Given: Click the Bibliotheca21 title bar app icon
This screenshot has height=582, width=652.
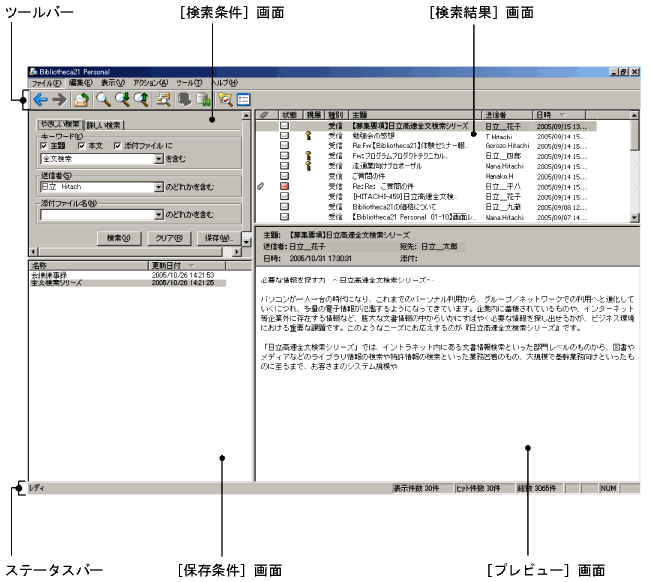Looking at the screenshot, I should tap(33, 72).
